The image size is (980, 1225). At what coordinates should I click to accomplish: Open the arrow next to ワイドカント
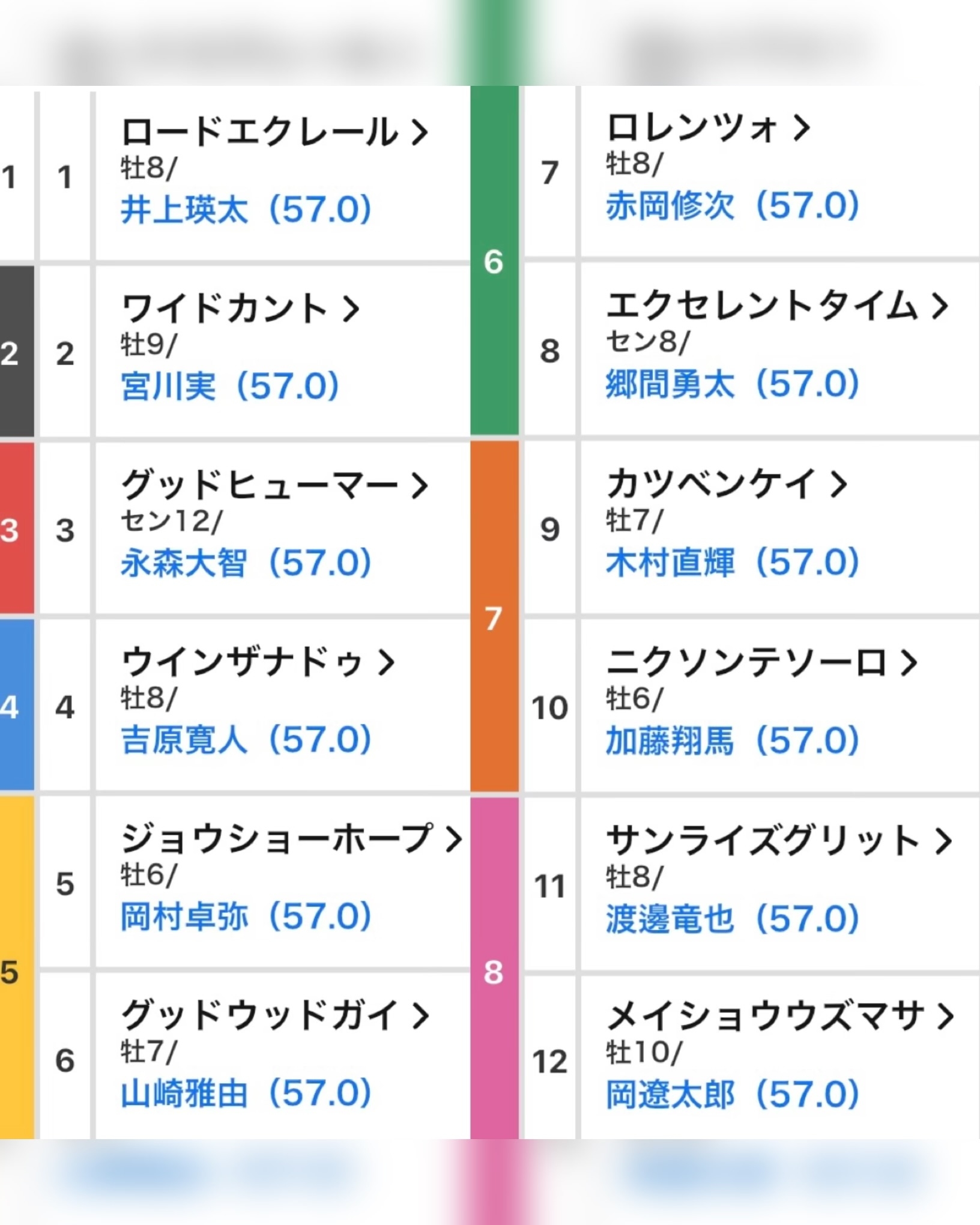(x=351, y=309)
